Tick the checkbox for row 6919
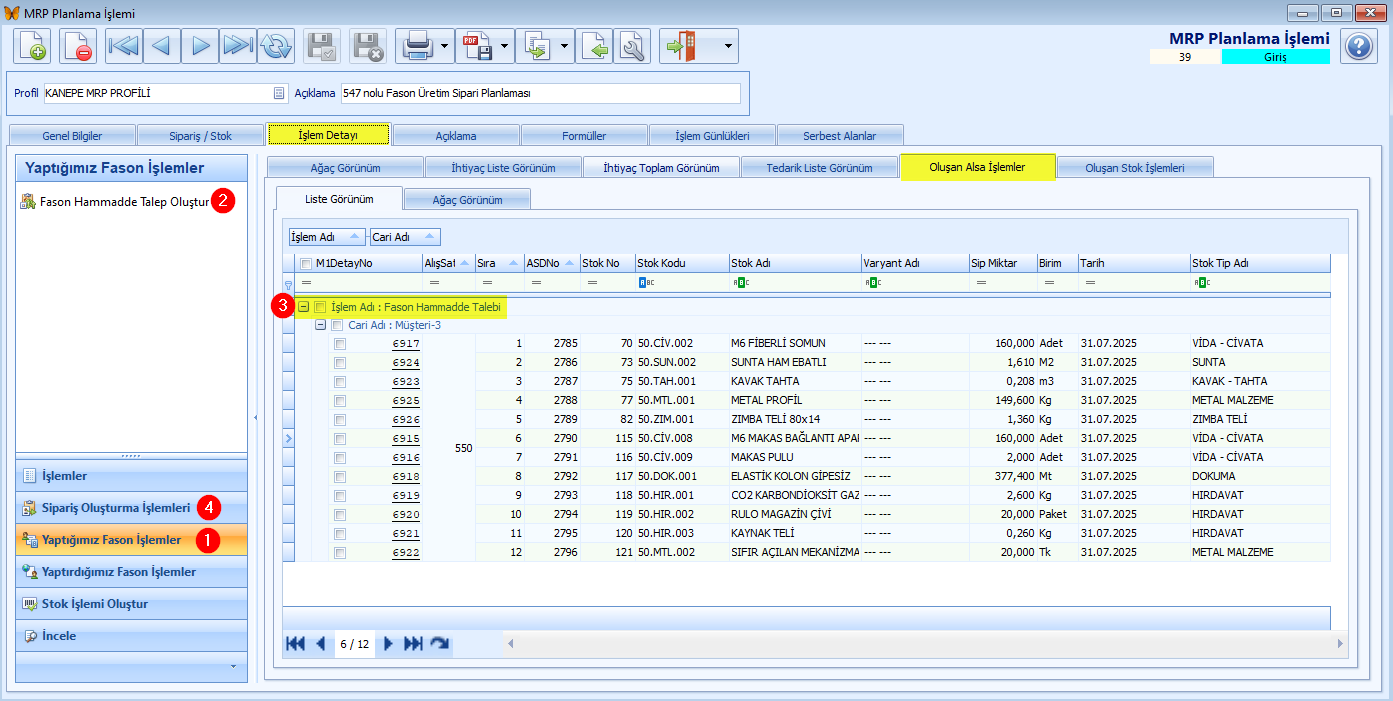This screenshot has width=1393, height=701. pyautogui.click(x=340, y=495)
